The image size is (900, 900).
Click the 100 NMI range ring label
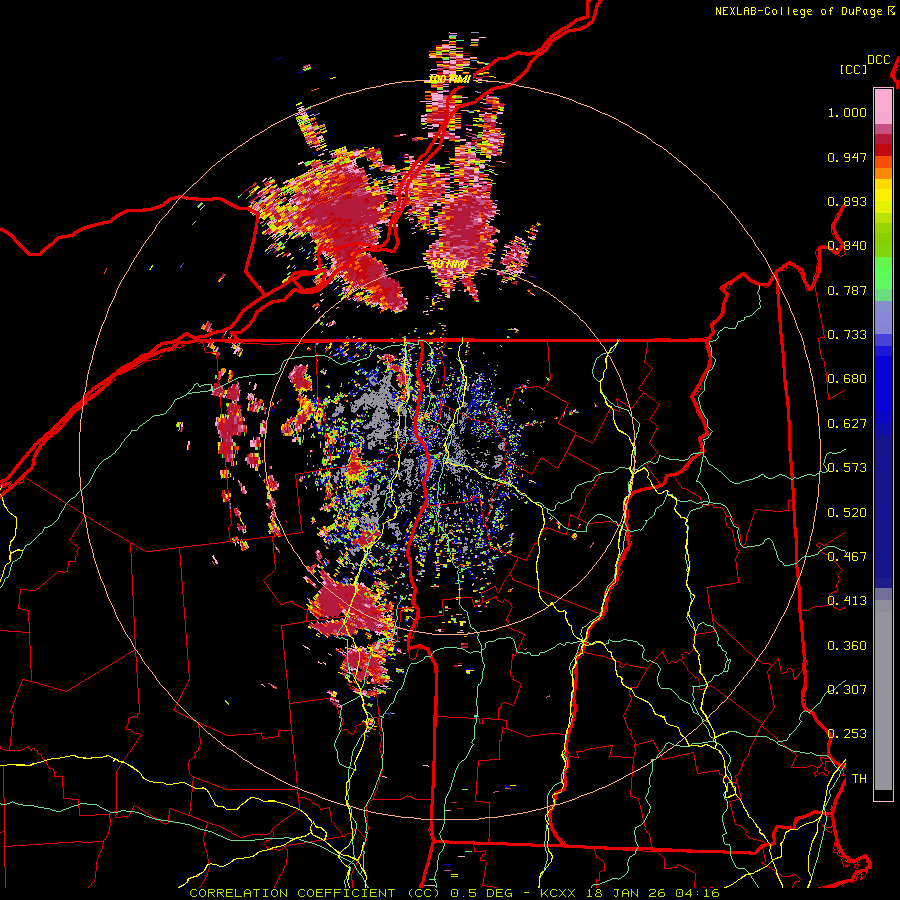pyautogui.click(x=449, y=79)
